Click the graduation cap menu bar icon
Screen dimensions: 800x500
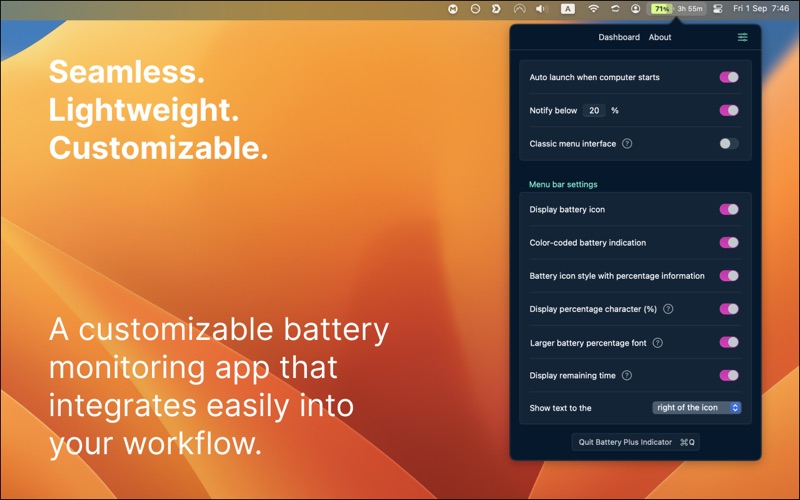pos(615,9)
